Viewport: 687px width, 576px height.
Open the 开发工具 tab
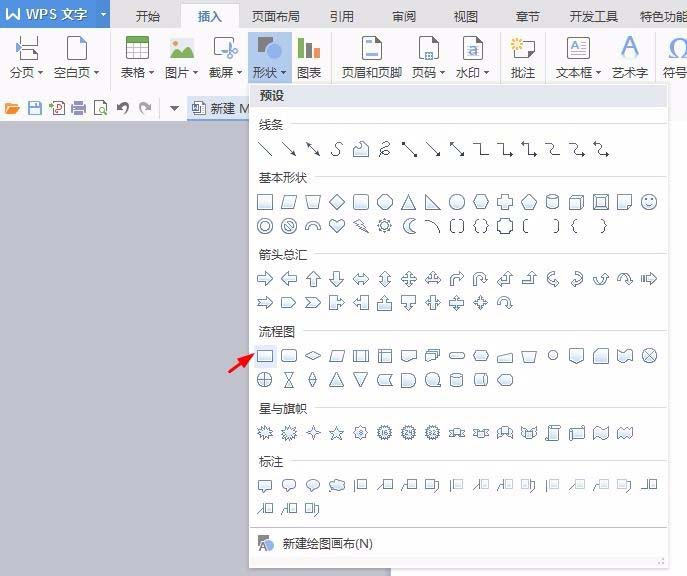click(594, 17)
